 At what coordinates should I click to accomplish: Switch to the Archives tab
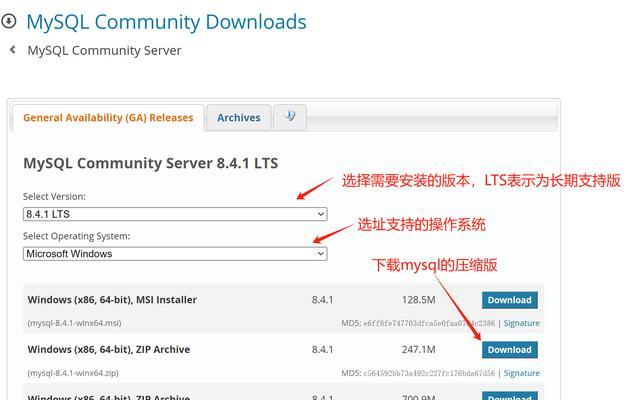(x=239, y=118)
